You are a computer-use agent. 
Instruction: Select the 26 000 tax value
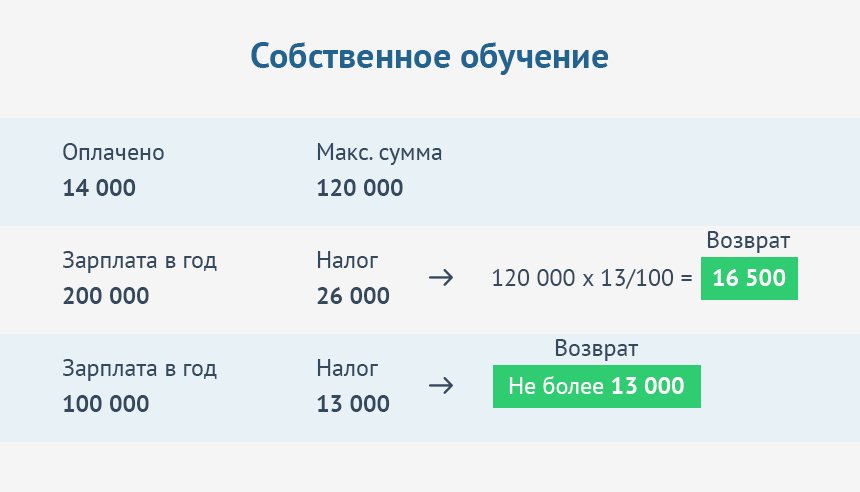point(353,296)
